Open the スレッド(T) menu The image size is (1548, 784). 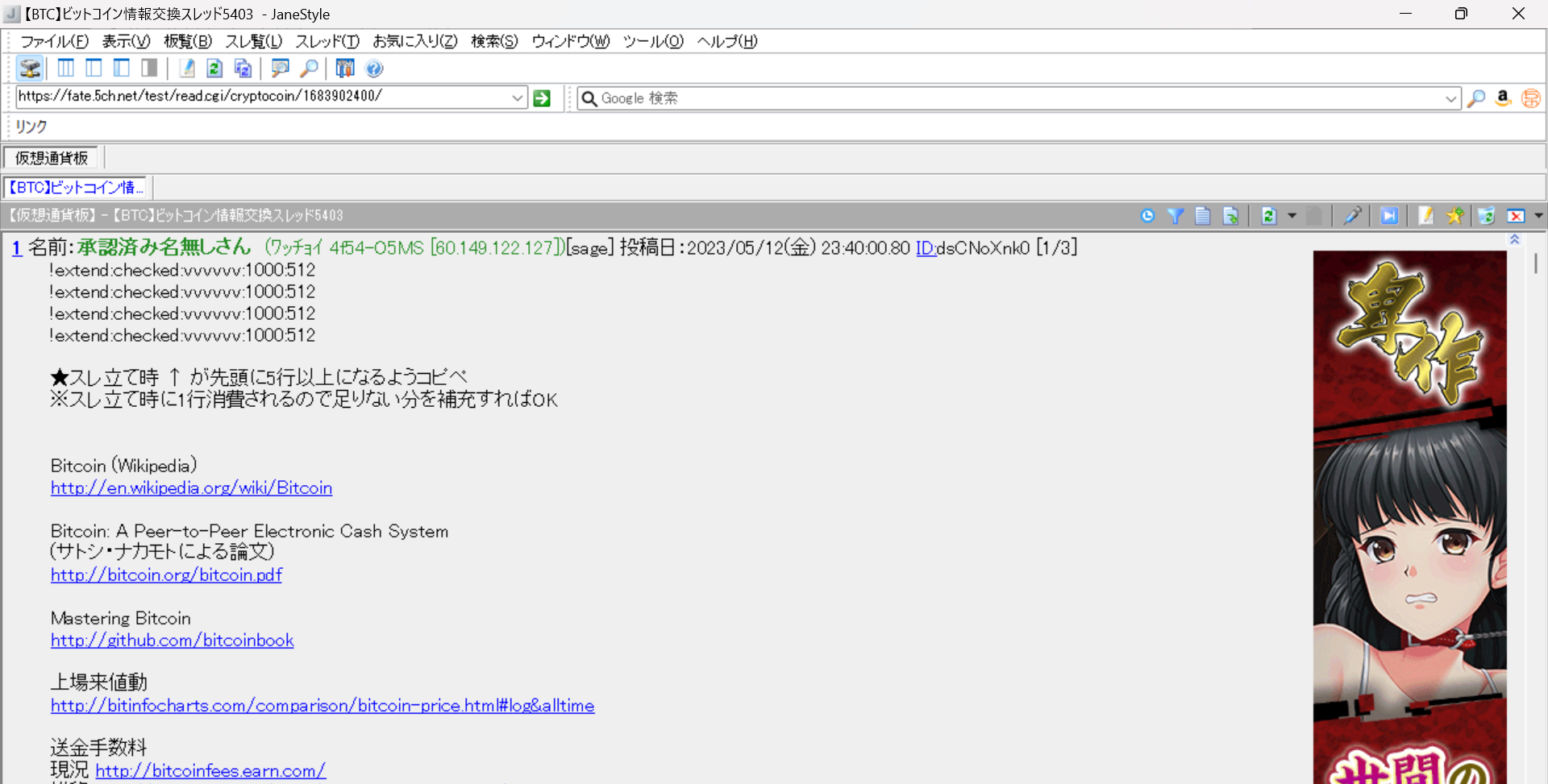327,41
